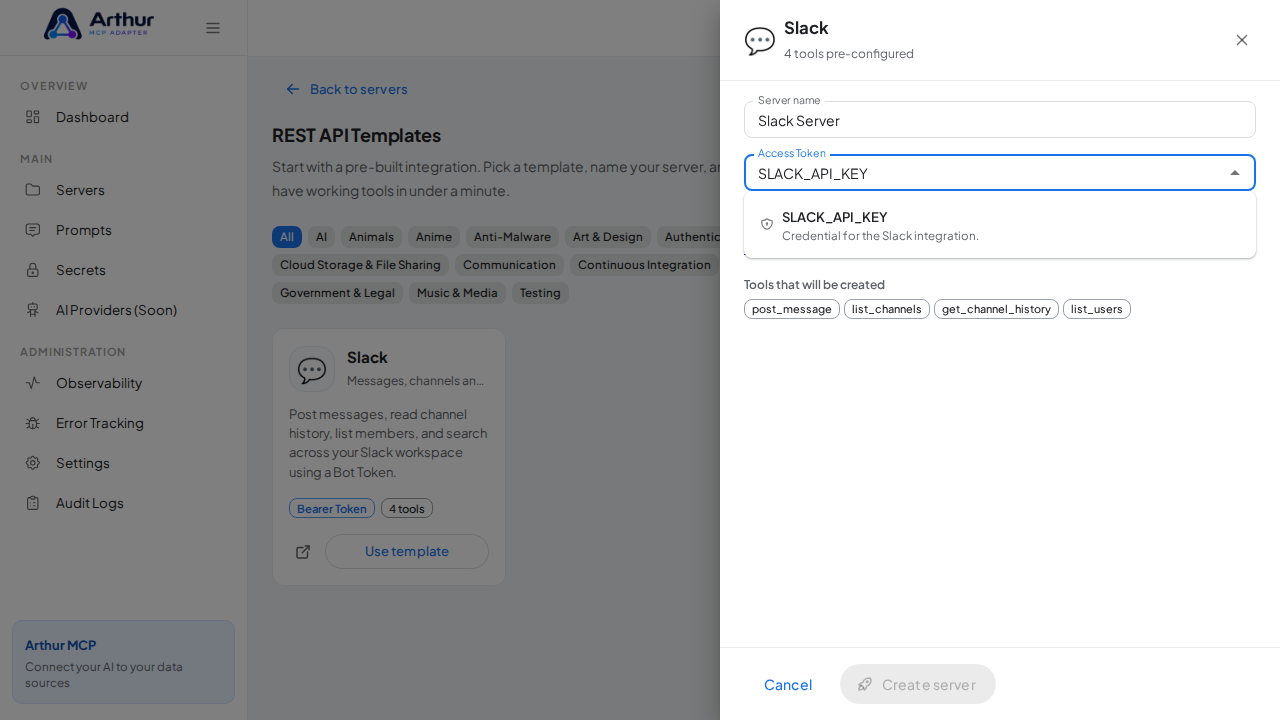Select the All category filter chip

287,237
